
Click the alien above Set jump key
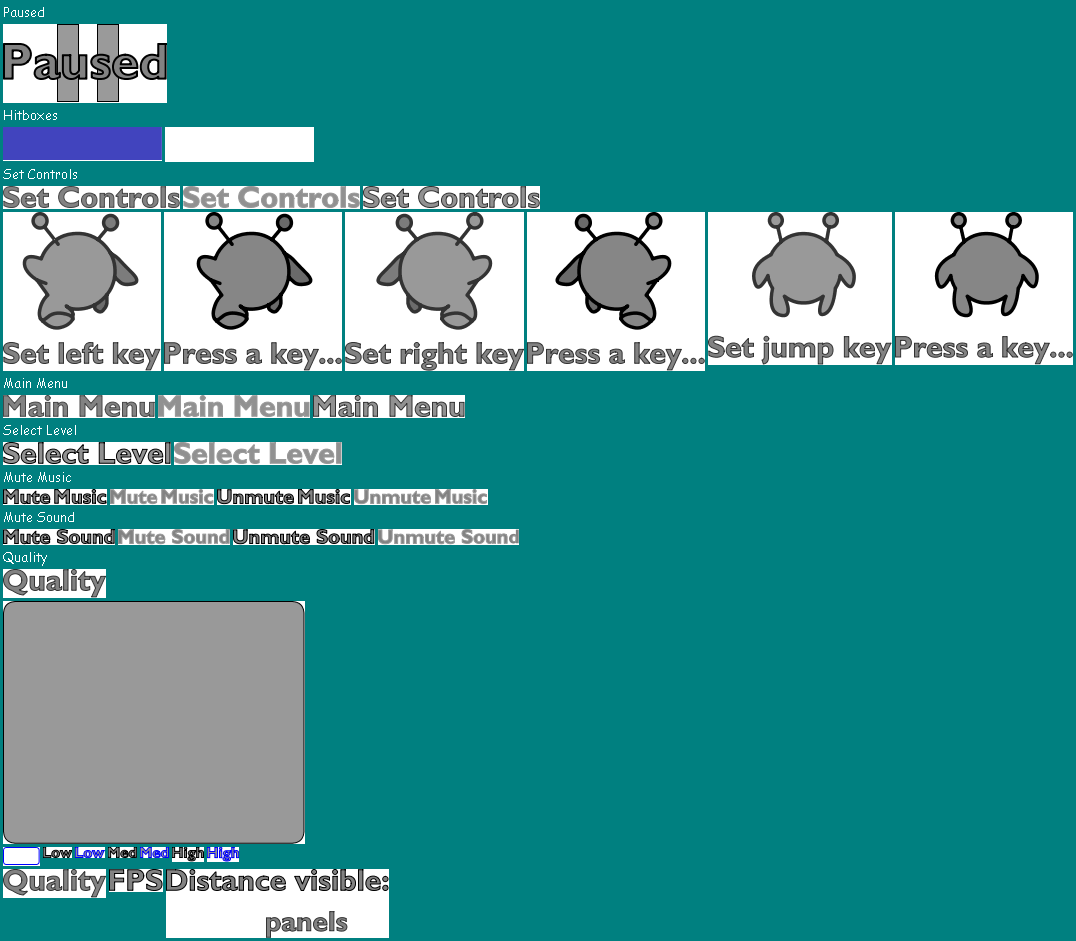[x=804, y=266]
